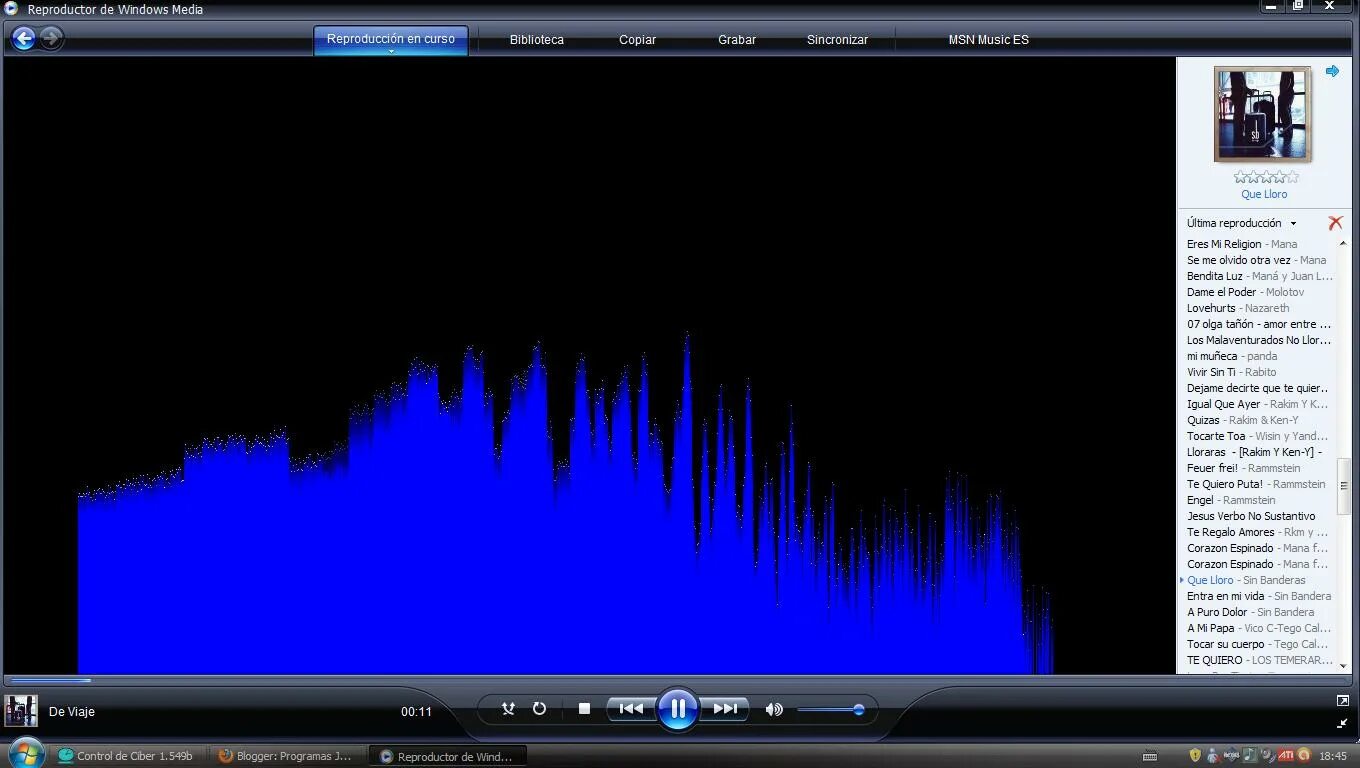Select Quizas by Rakim & Ken-Y

[1260, 420]
